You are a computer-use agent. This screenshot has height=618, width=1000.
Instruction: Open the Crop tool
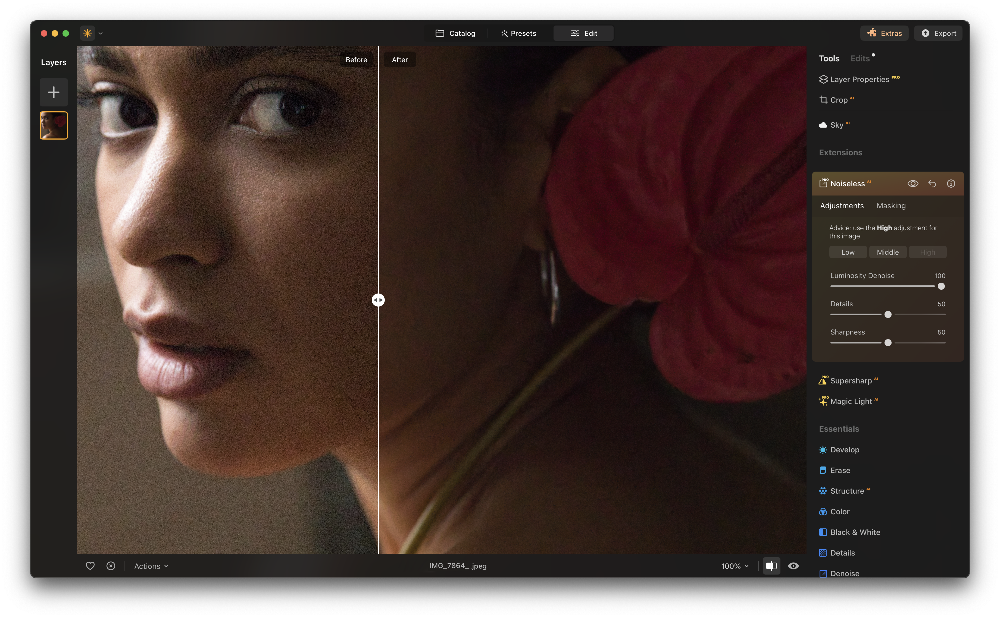[838, 100]
